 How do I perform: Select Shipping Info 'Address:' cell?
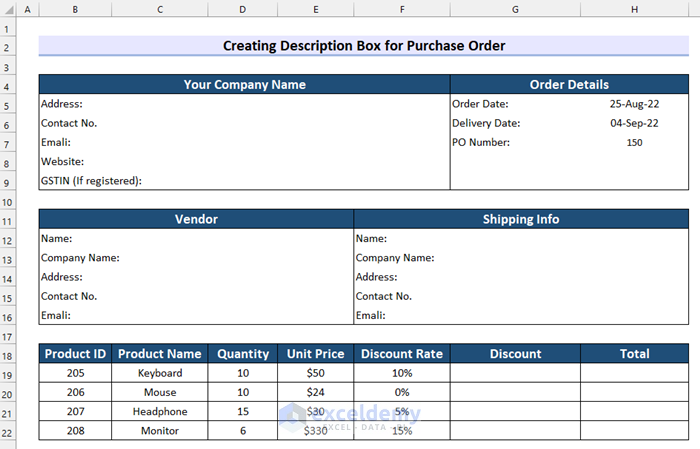click(x=521, y=277)
